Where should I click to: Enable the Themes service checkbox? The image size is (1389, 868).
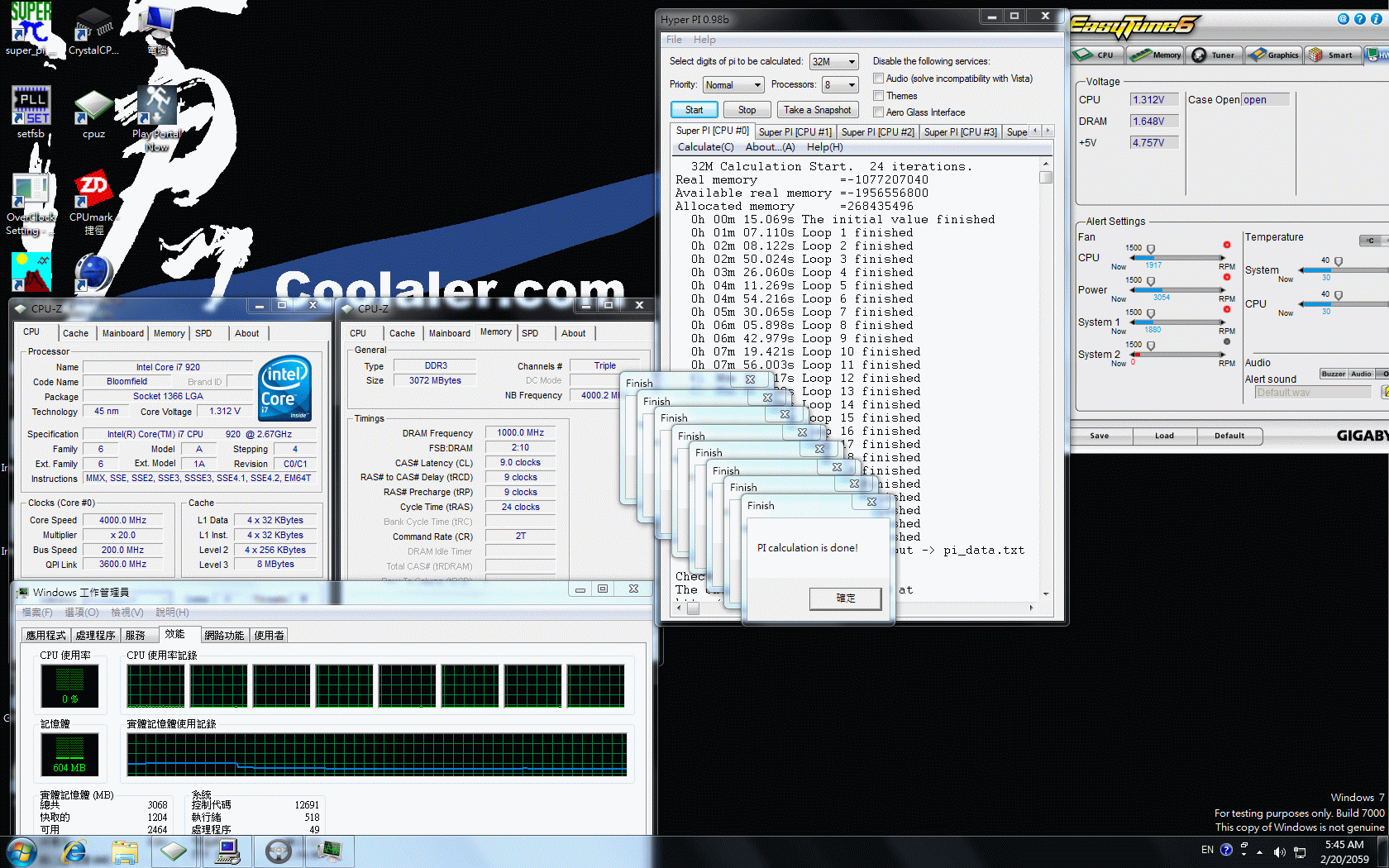(878, 96)
